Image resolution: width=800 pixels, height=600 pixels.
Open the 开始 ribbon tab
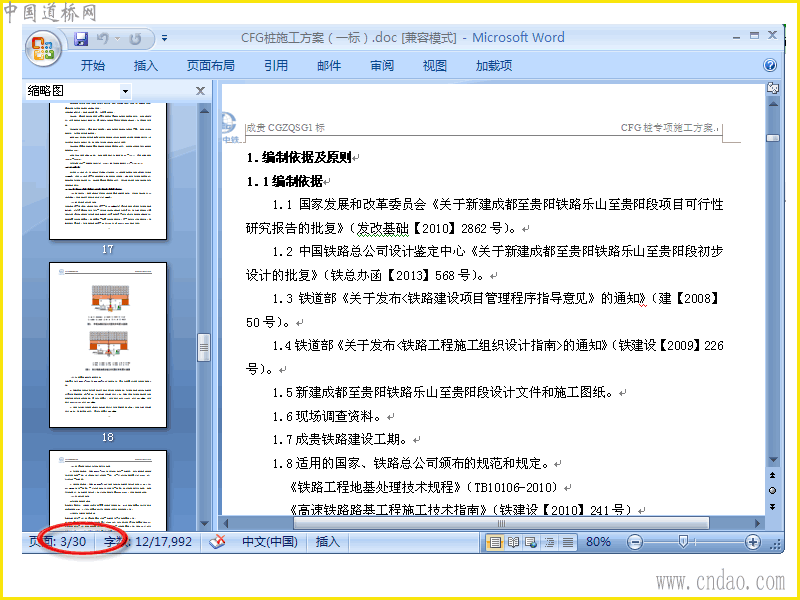pos(93,65)
